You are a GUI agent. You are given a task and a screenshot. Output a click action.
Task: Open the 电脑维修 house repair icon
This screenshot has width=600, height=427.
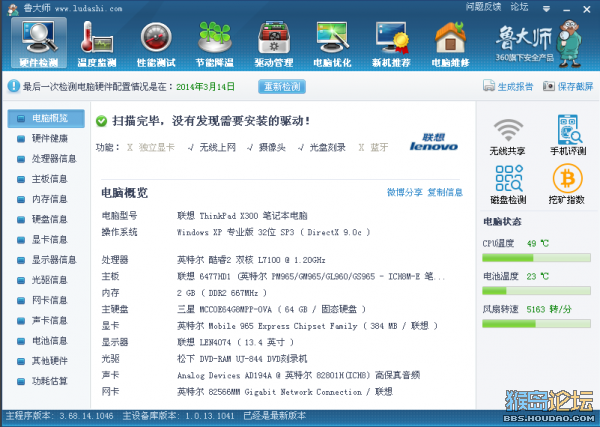pos(450,43)
